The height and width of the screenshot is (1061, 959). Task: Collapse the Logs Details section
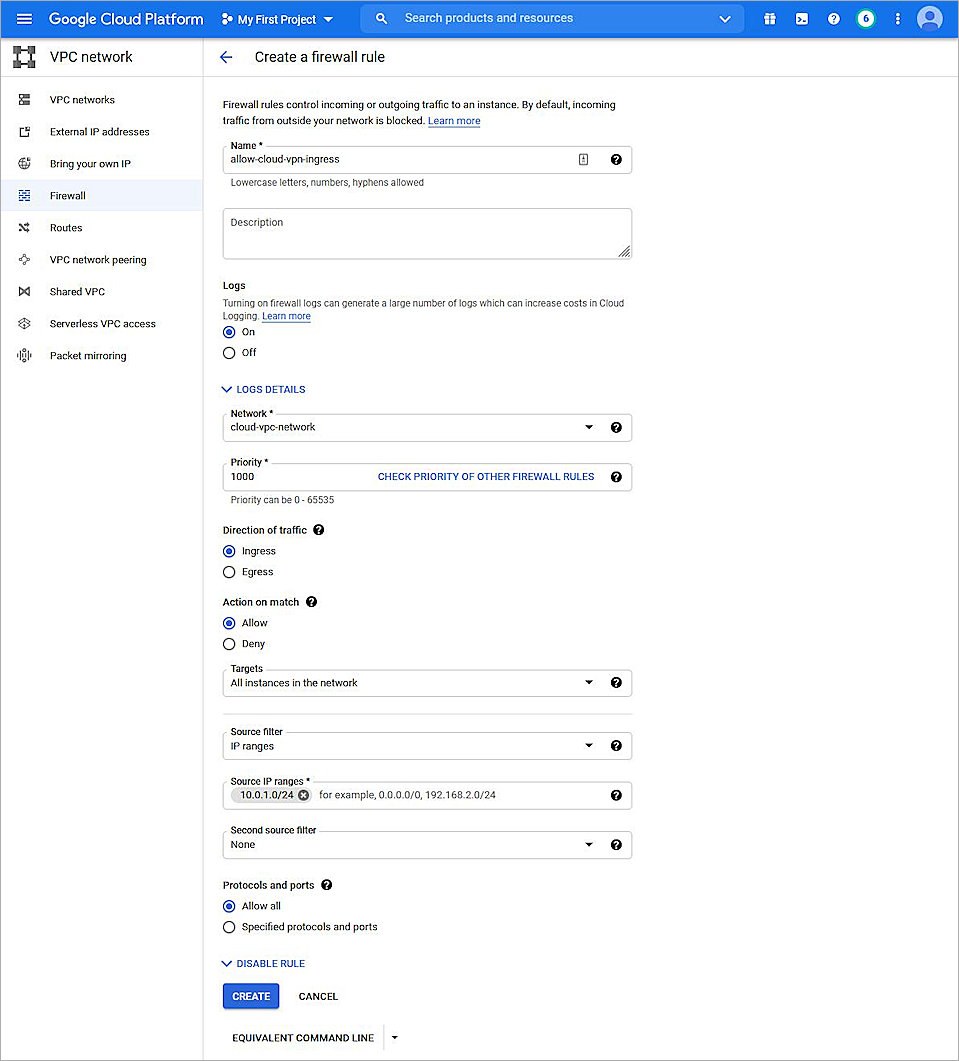click(x=263, y=389)
